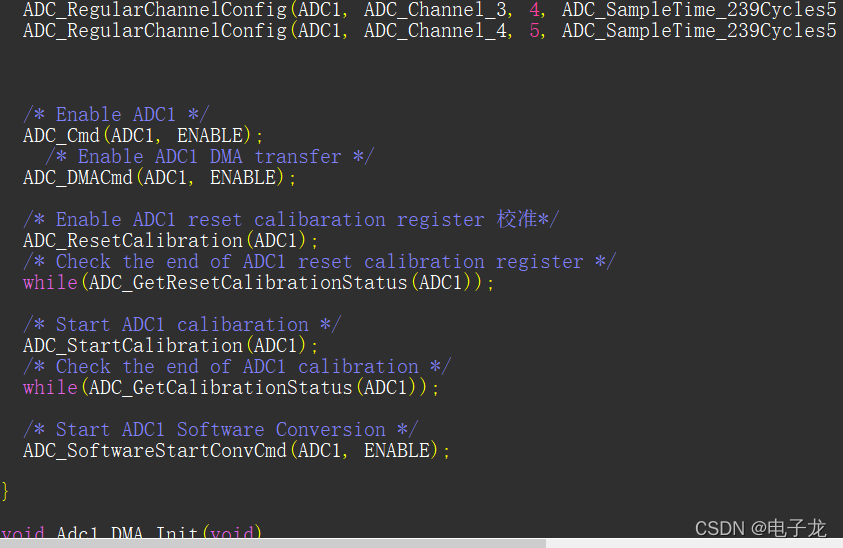Click the 'ADC_ResetCalibration(ADC1);' line
This screenshot has height=548, width=843.
pyautogui.click(x=170, y=240)
